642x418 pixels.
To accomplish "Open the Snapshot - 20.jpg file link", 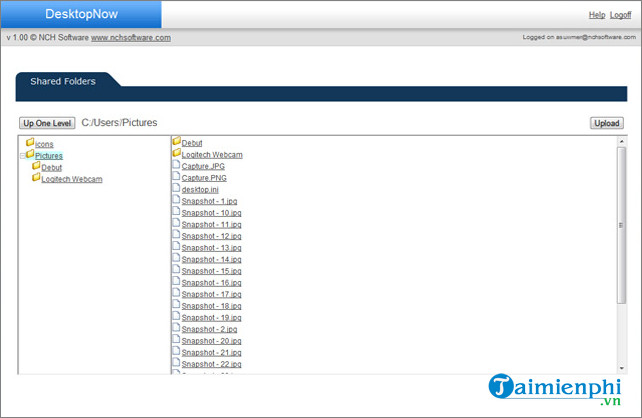I will click(212, 341).
